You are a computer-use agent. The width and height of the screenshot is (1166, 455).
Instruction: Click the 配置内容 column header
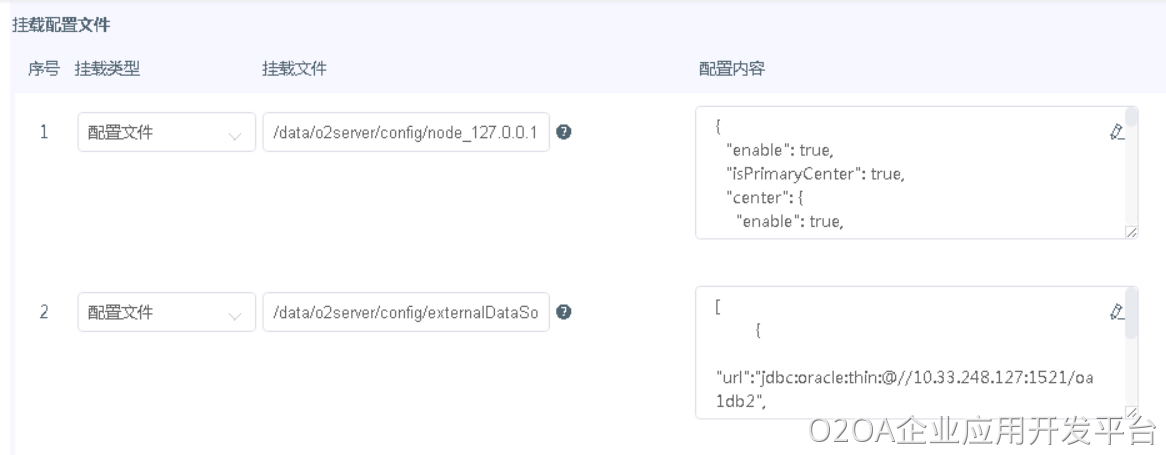point(732,68)
